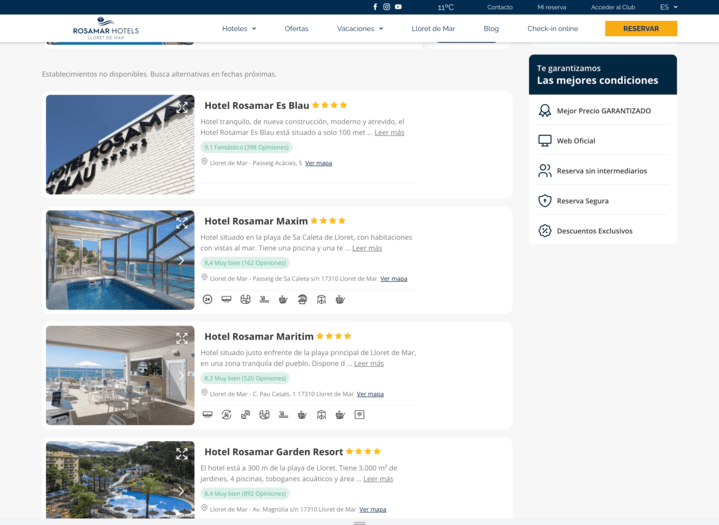This screenshot has width=719, height=525.
Task: Click the 8,4 Muy bien (162 Opiniones) badge
Action: pyautogui.click(x=245, y=263)
